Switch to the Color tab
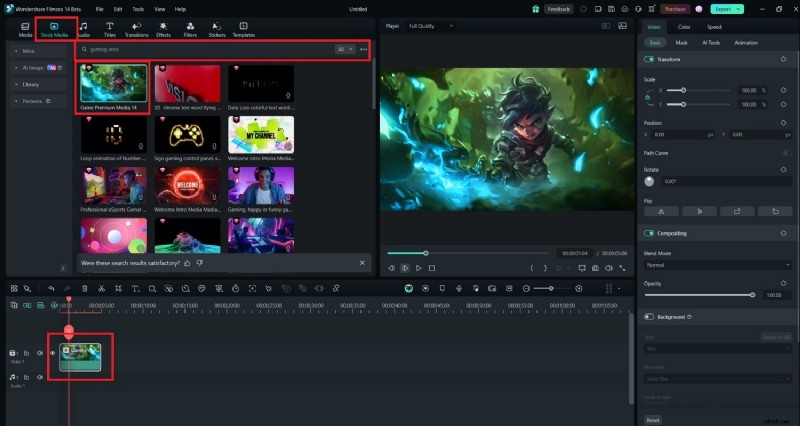The image size is (800, 426). click(x=684, y=27)
